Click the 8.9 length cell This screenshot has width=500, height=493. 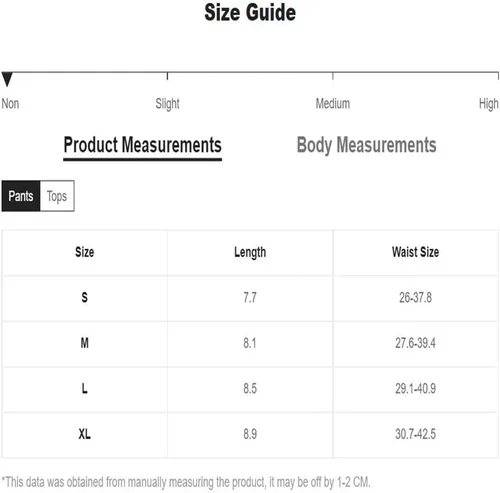pos(250,434)
